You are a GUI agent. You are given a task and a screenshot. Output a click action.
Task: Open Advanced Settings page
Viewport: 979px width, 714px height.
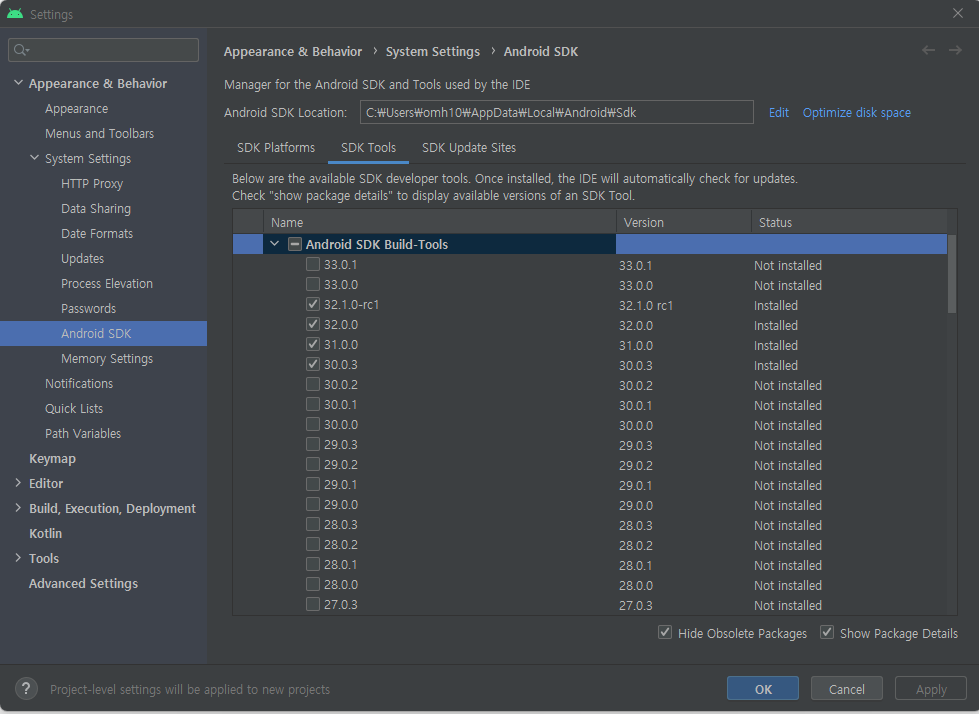(83, 583)
